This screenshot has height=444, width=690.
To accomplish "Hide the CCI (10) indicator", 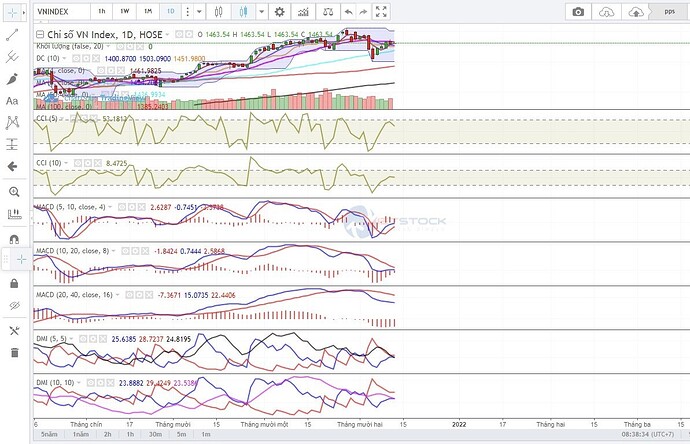I will click(x=78, y=163).
